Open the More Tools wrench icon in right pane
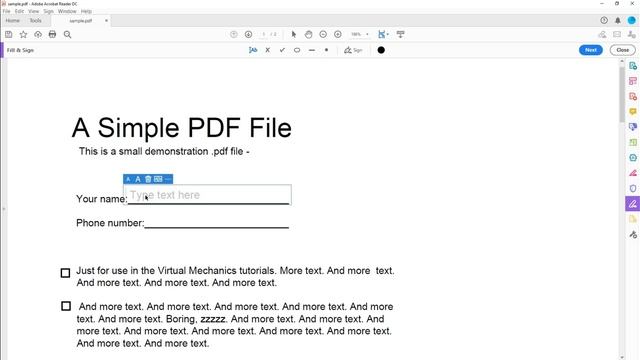 pos(633,234)
